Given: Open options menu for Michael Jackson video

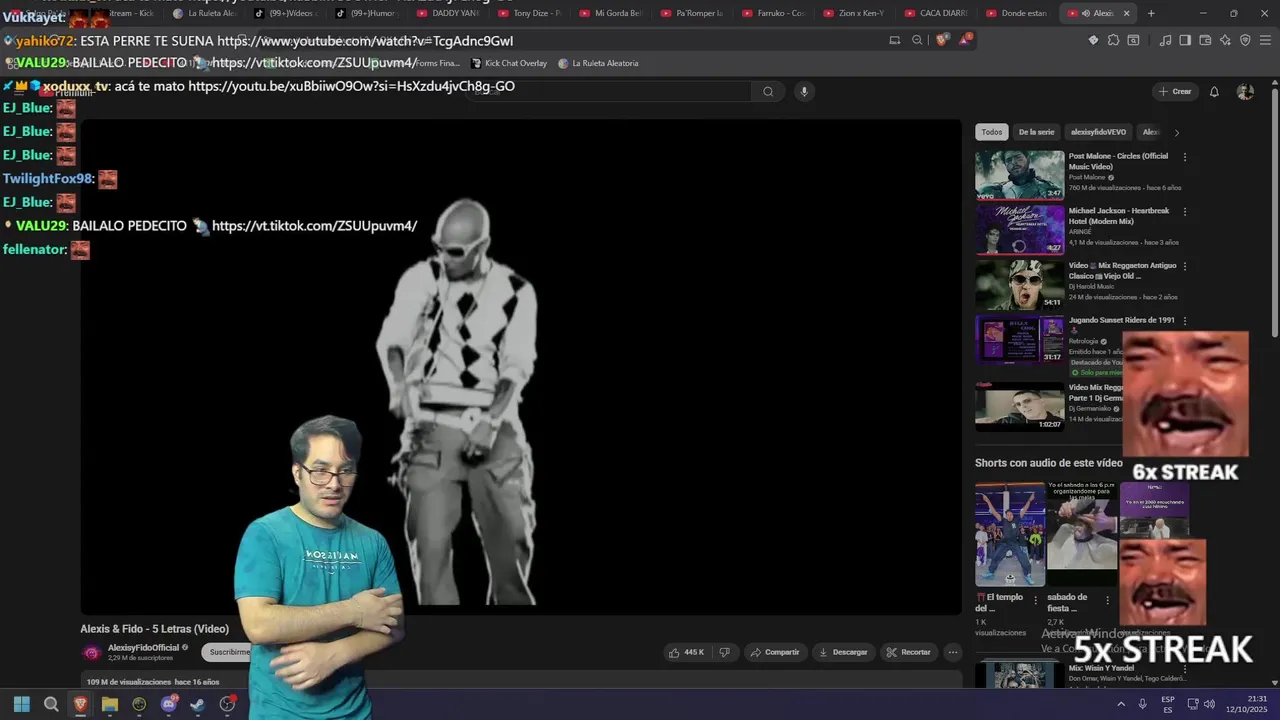Looking at the screenshot, I should 1185,212.
